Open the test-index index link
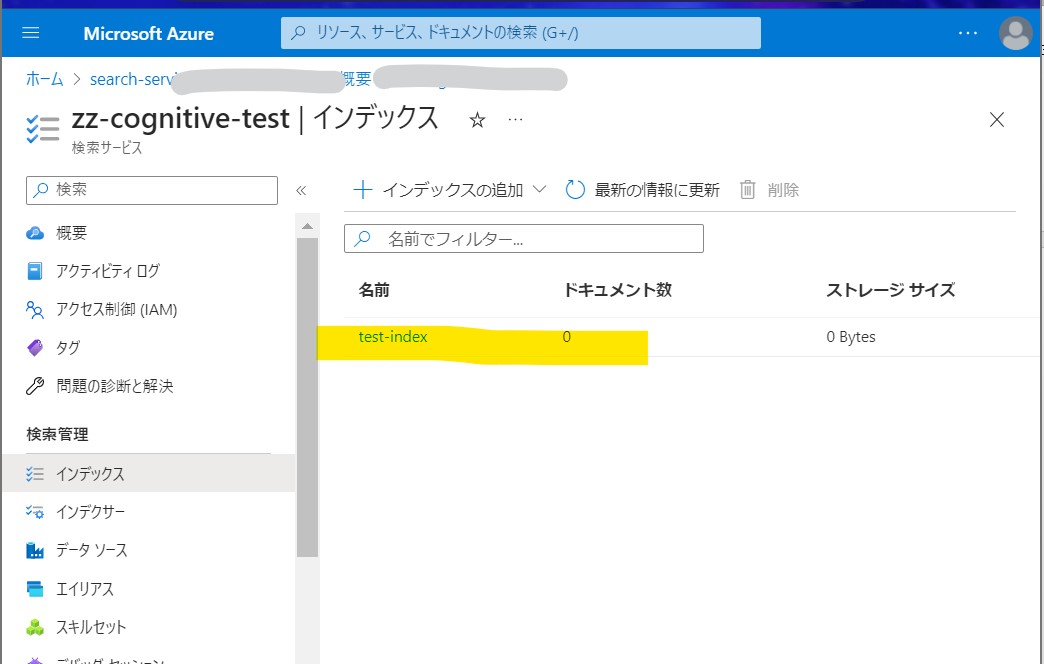The width and height of the screenshot is (1044, 664). point(393,337)
